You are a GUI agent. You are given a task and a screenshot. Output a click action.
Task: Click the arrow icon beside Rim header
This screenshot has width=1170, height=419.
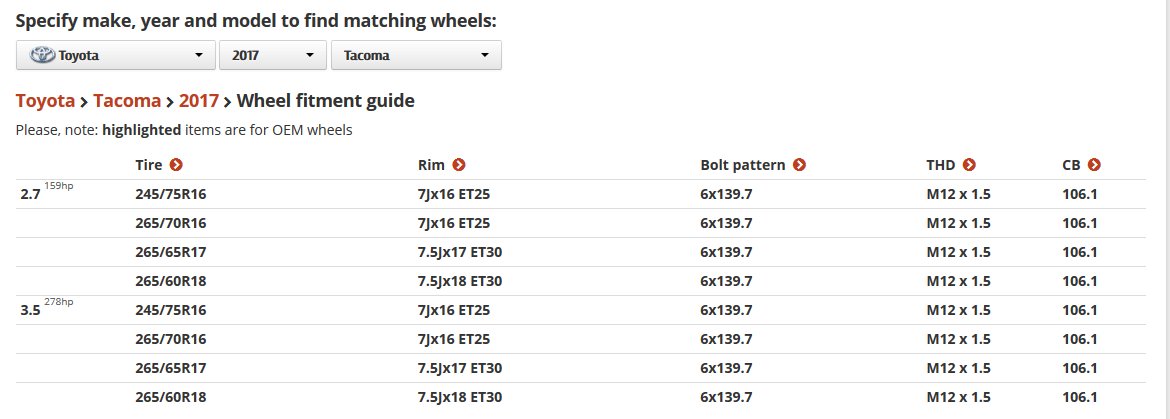(x=459, y=165)
